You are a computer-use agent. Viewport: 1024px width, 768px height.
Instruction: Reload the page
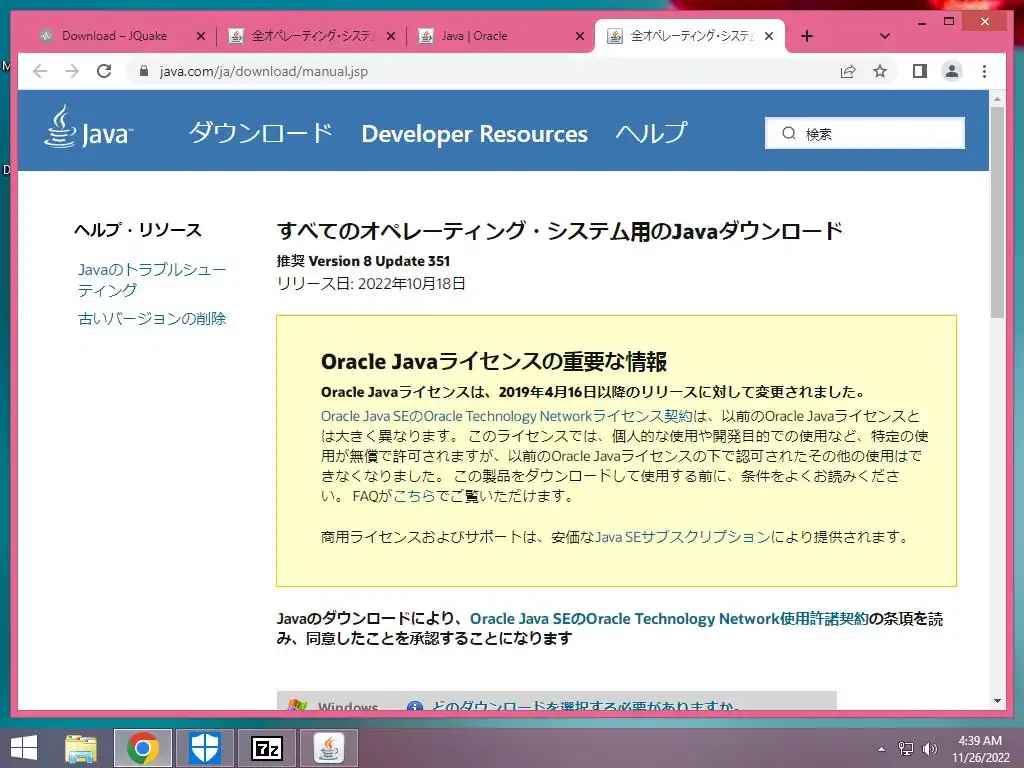[104, 71]
